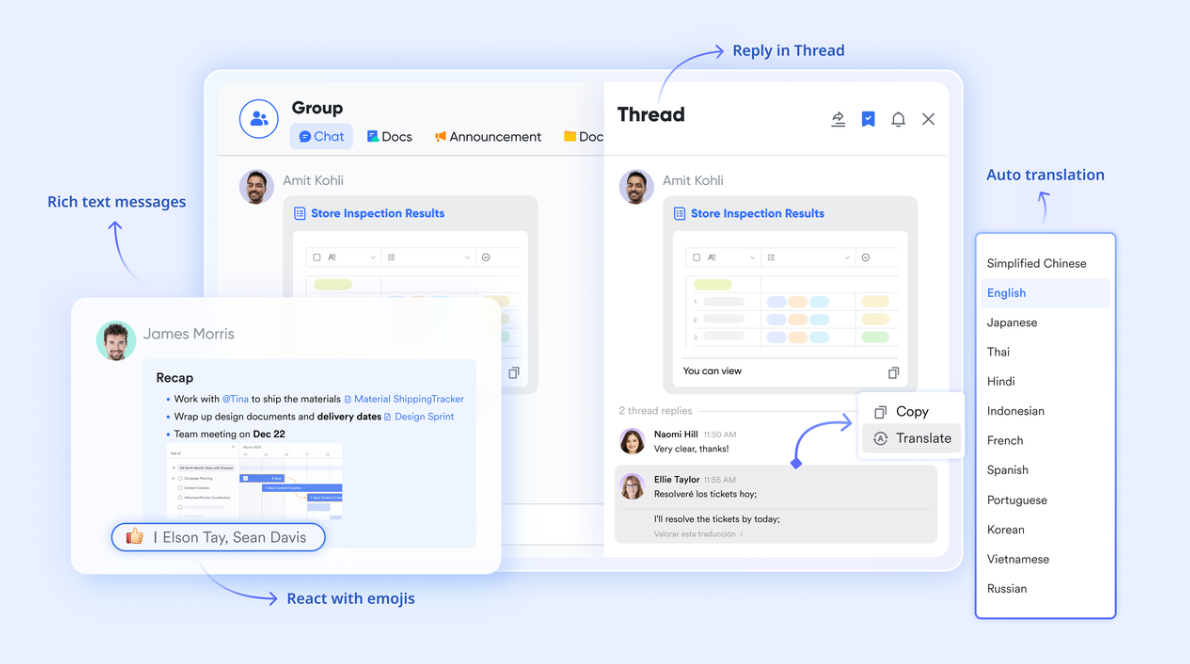Choose Copy from the context menu

pos(911,411)
